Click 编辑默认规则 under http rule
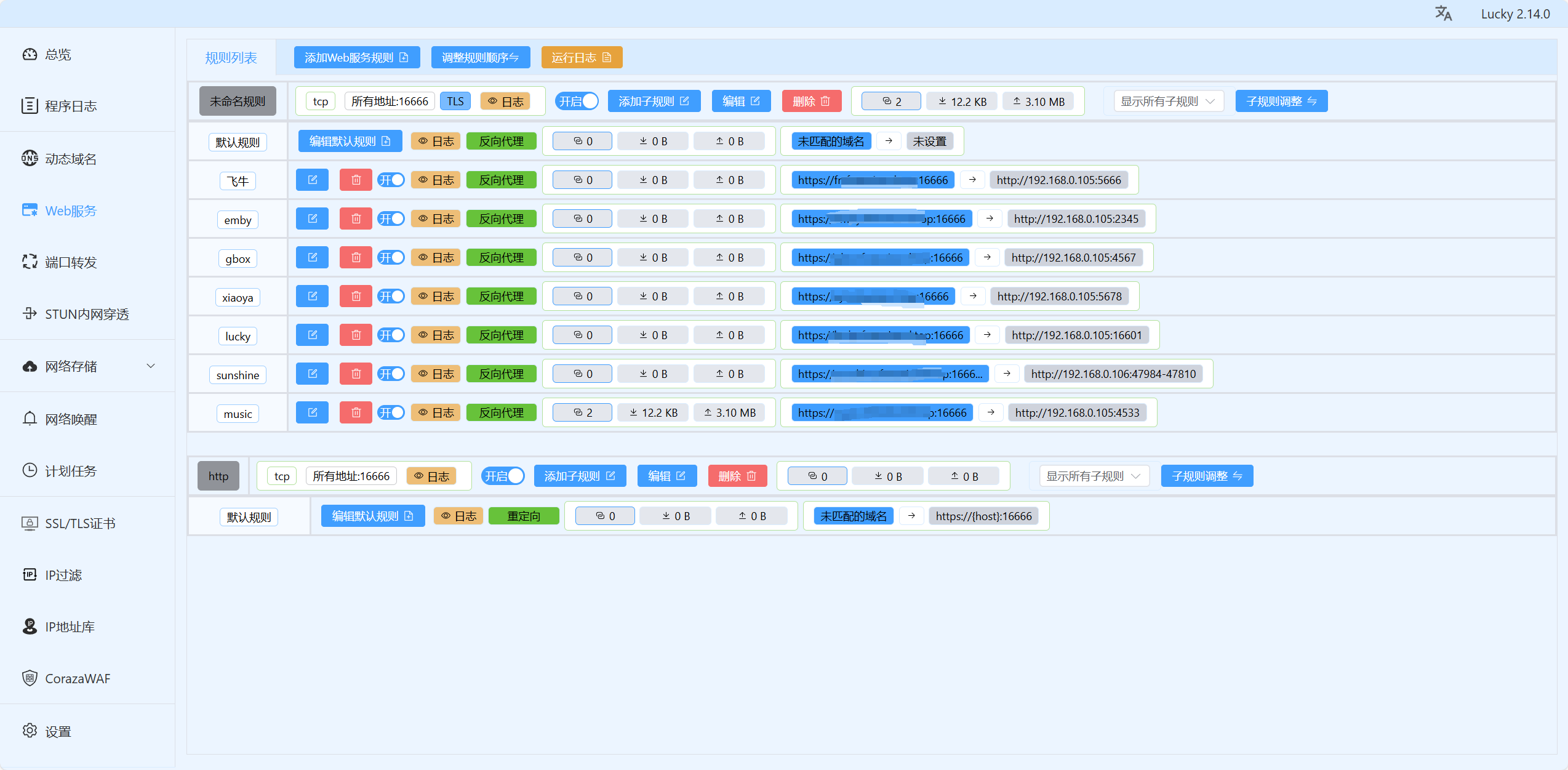The image size is (1568, 770). pyautogui.click(x=373, y=516)
